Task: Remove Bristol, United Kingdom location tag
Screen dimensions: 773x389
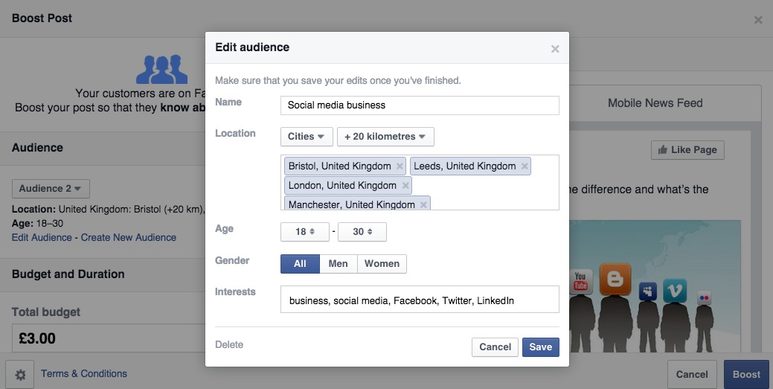Action: [400, 166]
